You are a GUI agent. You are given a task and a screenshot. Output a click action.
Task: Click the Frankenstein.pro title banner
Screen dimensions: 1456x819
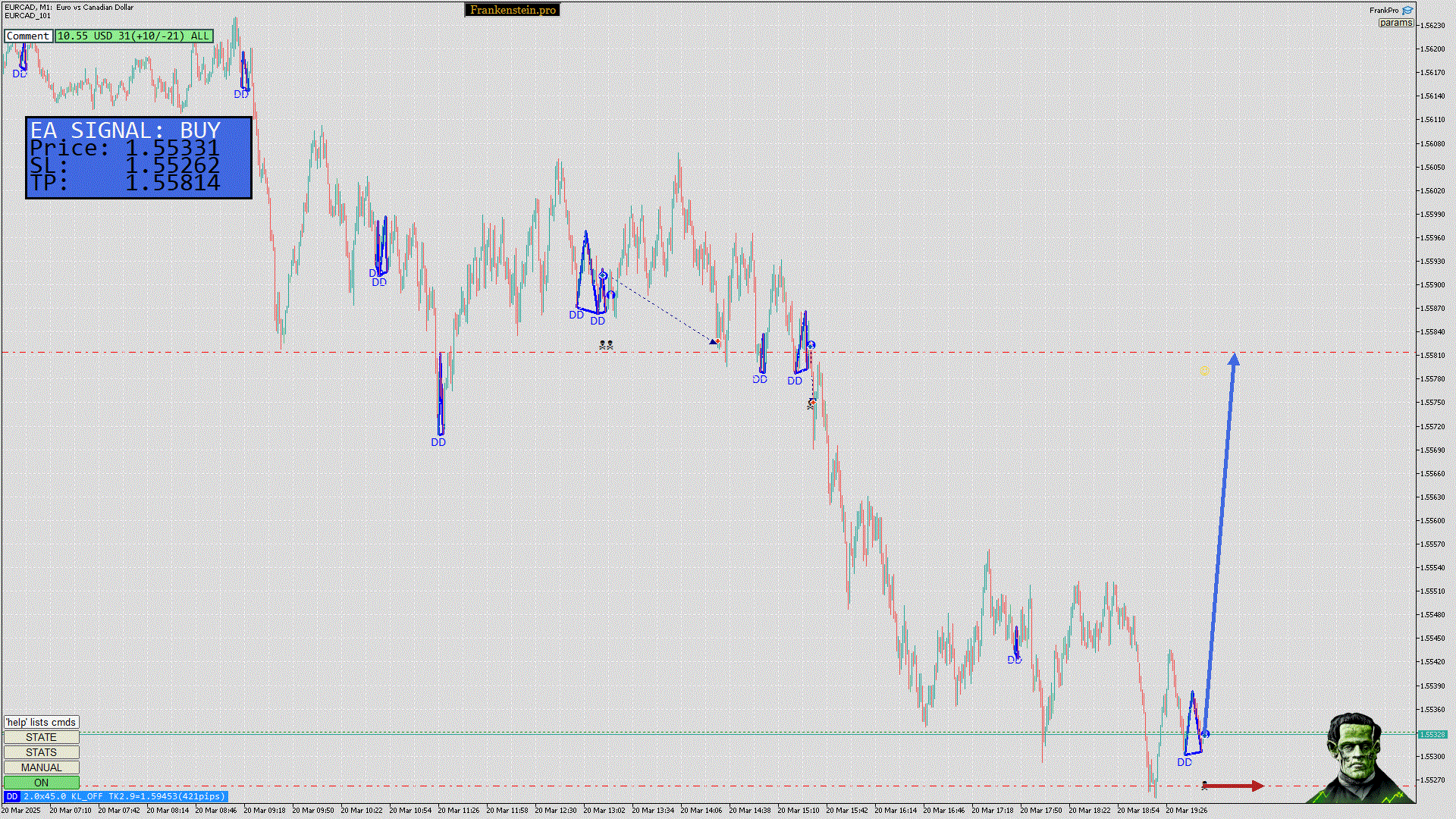513,10
